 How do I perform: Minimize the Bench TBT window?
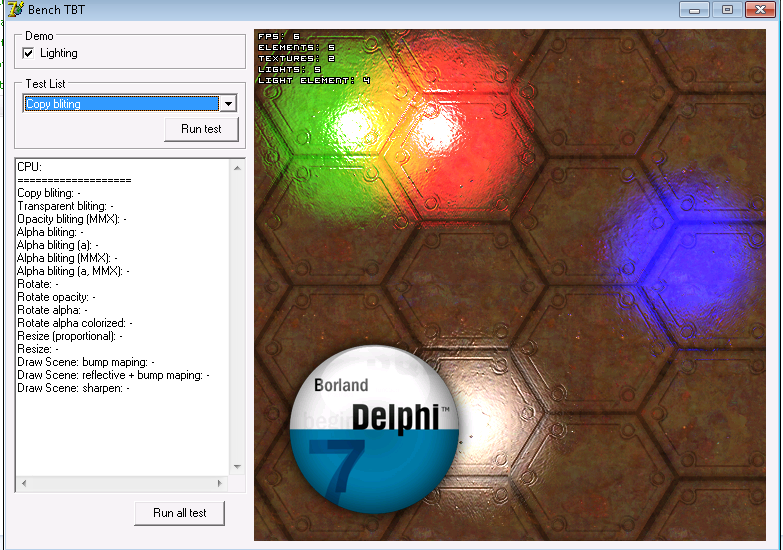(x=694, y=9)
